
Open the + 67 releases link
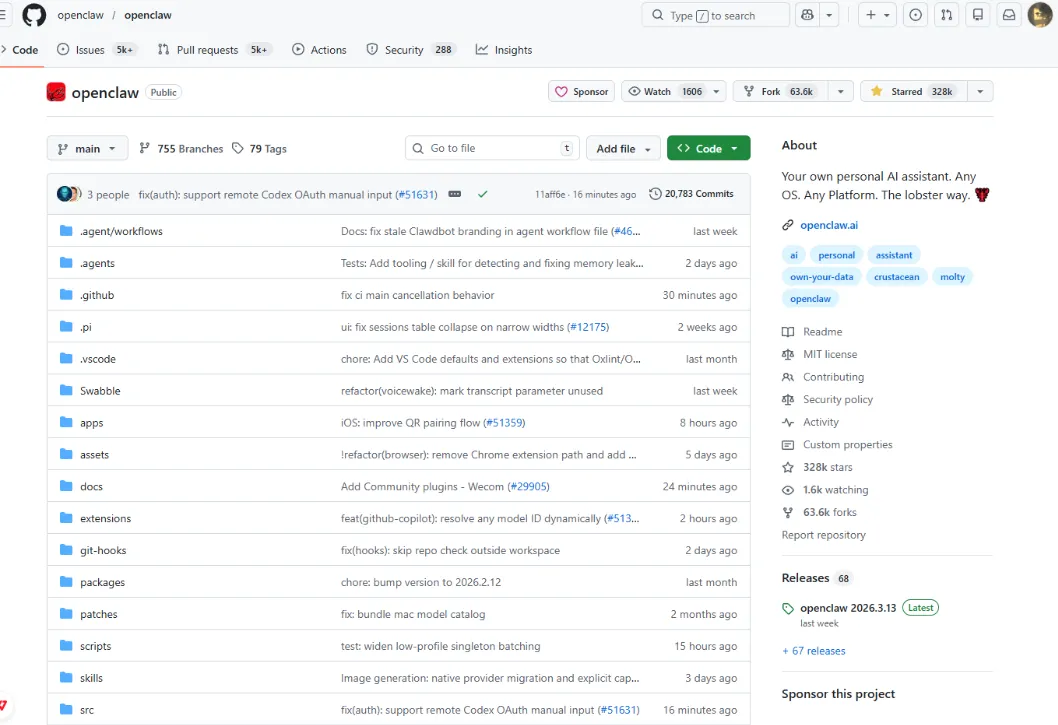[x=814, y=651]
